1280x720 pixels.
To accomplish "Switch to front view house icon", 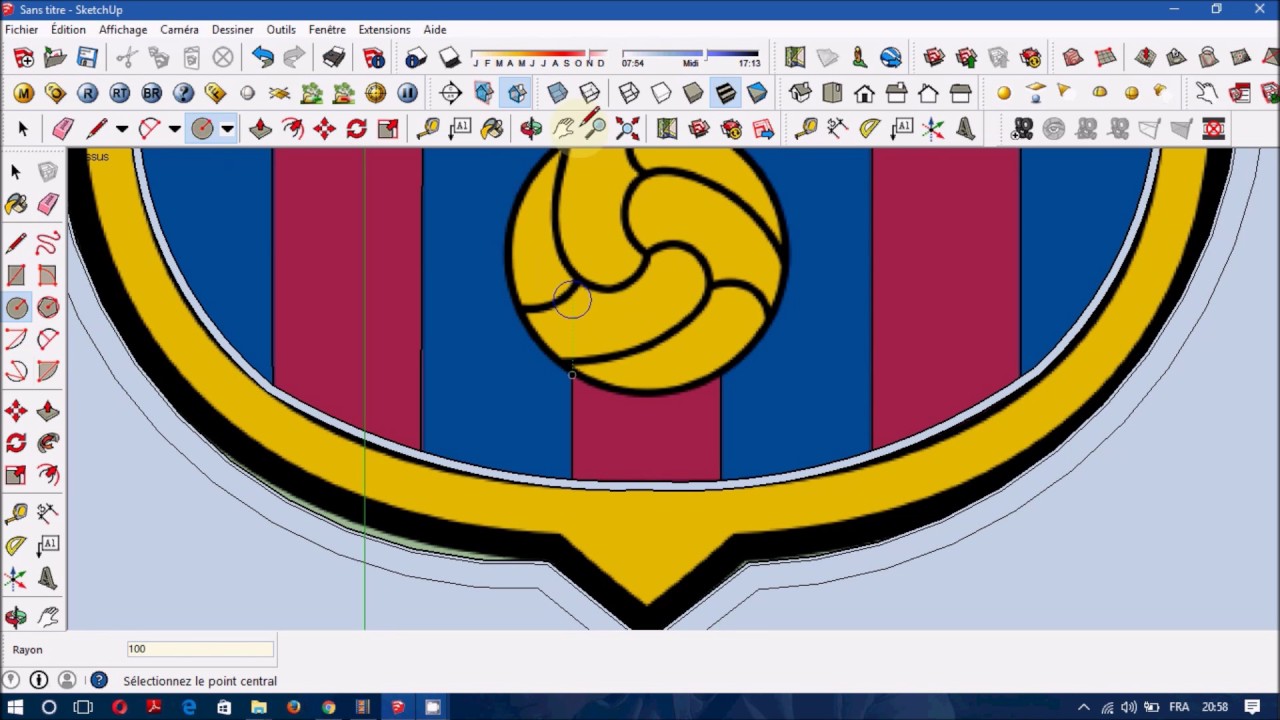I will click(864, 93).
